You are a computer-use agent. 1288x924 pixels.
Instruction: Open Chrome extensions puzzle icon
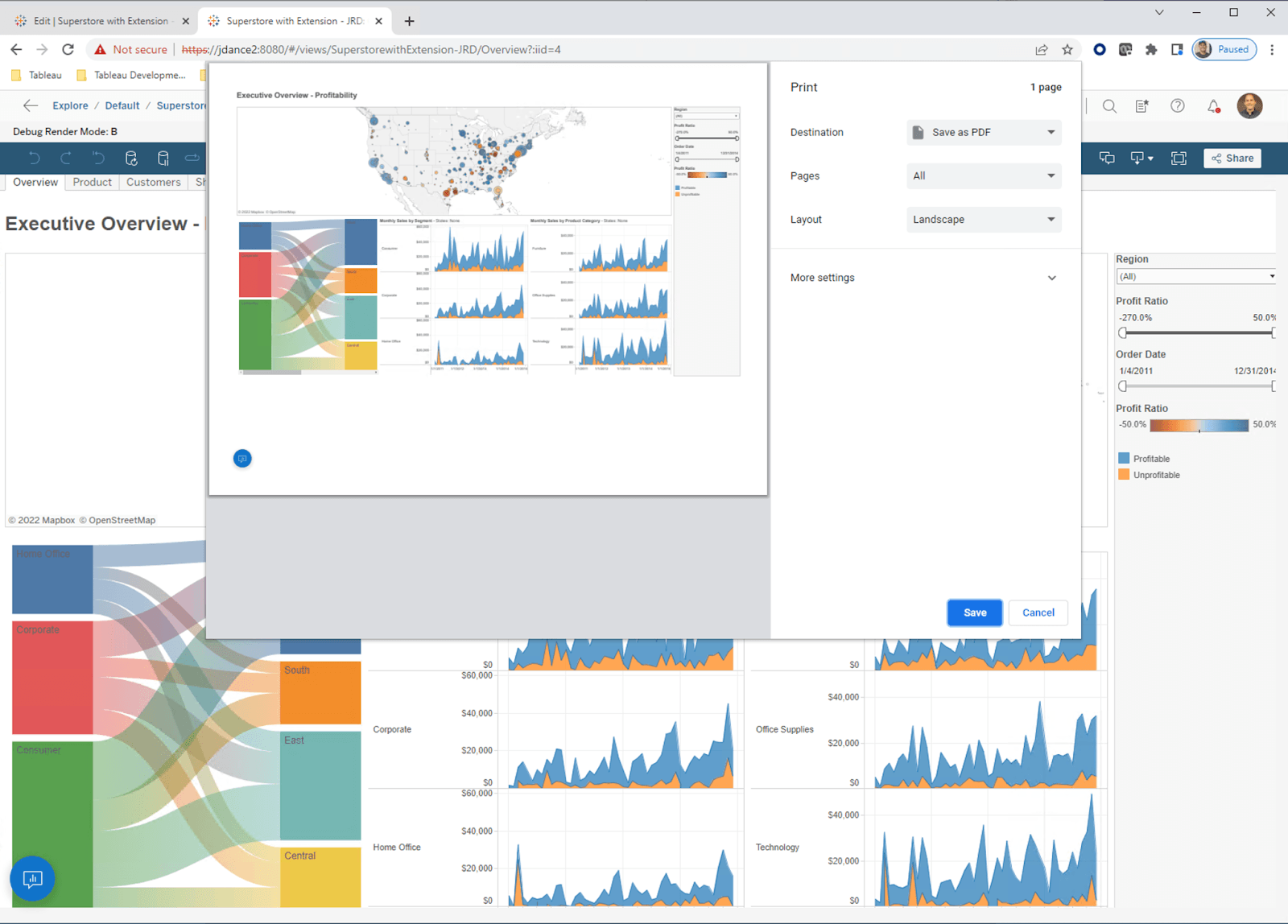click(x=1151, y=50)
